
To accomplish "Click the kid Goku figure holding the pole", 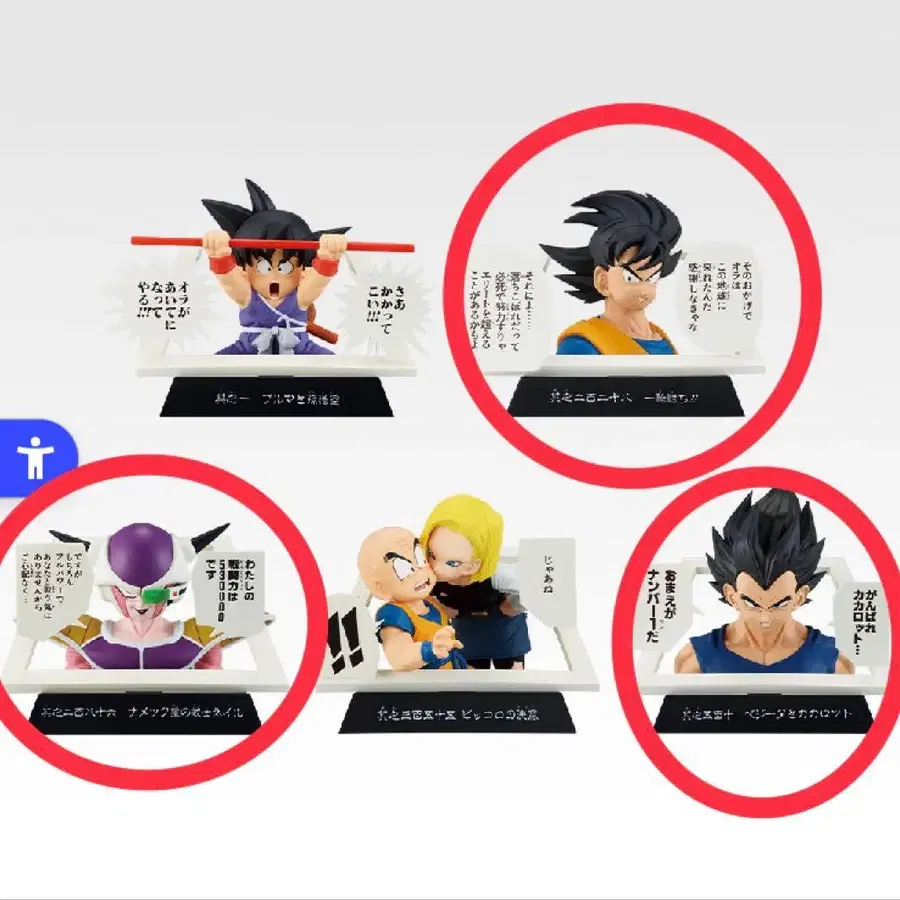I will [278, 270].
